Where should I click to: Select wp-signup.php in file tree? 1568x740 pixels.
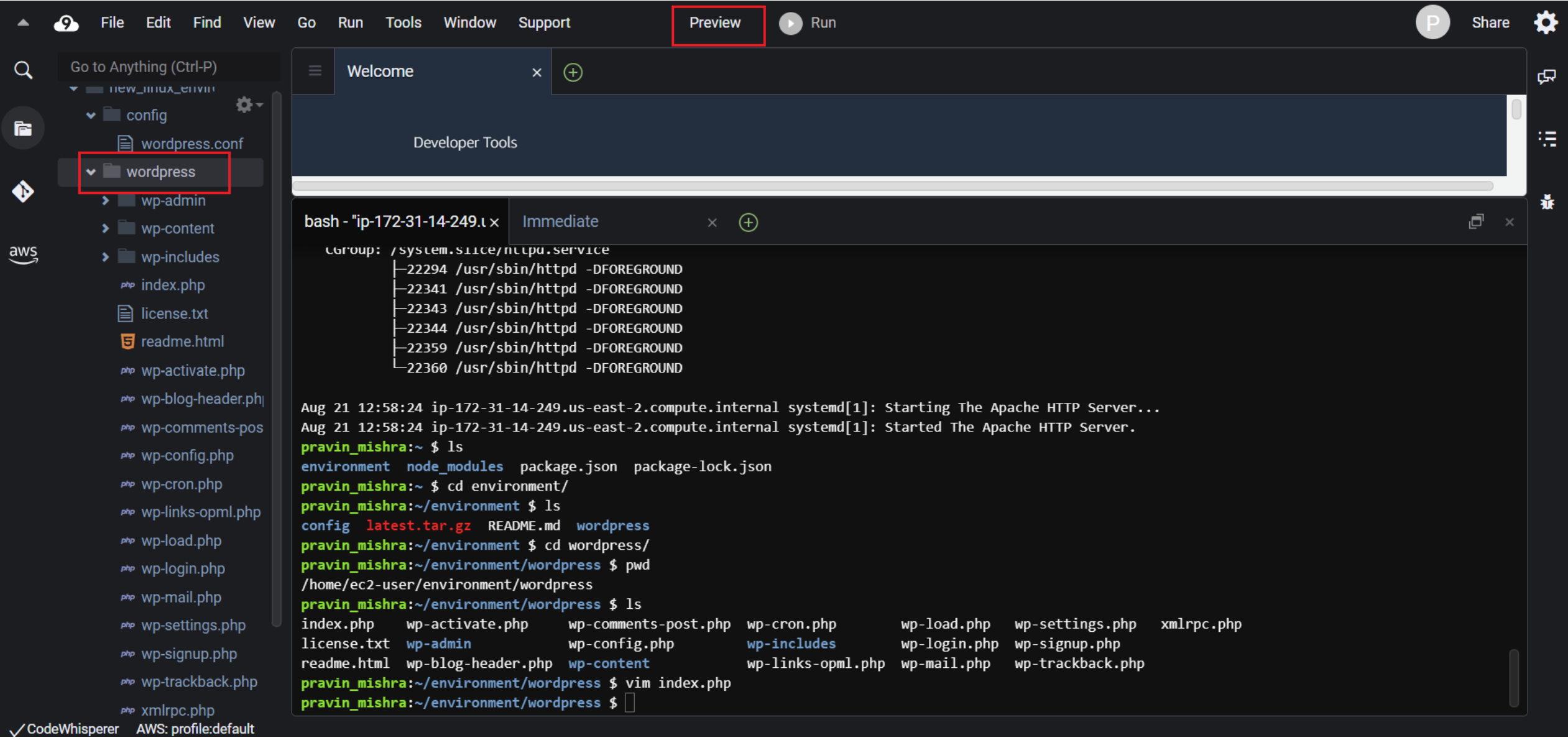click(x=189, y=654)
